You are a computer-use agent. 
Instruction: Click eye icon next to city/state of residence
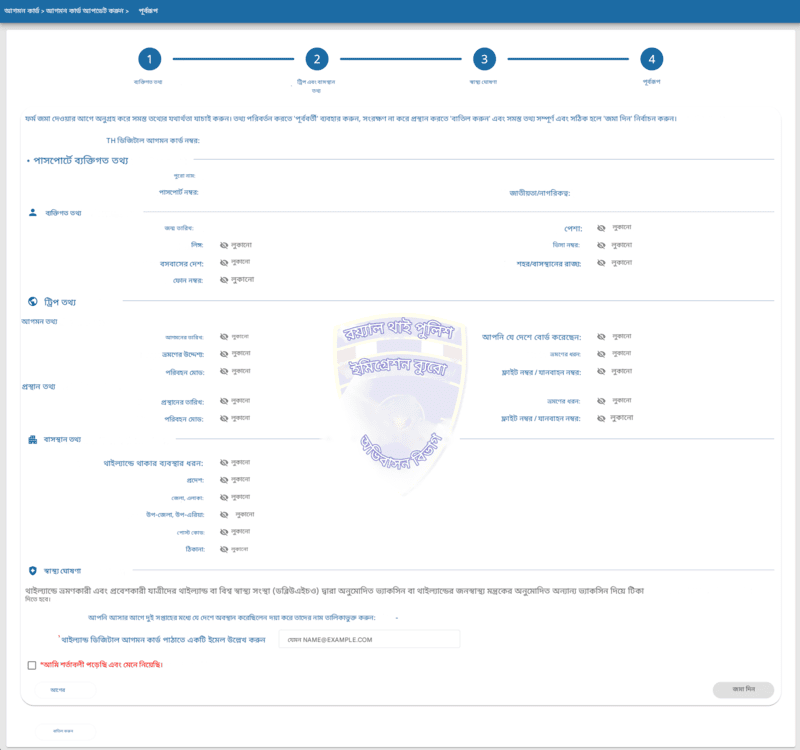[x=601, y=263]
